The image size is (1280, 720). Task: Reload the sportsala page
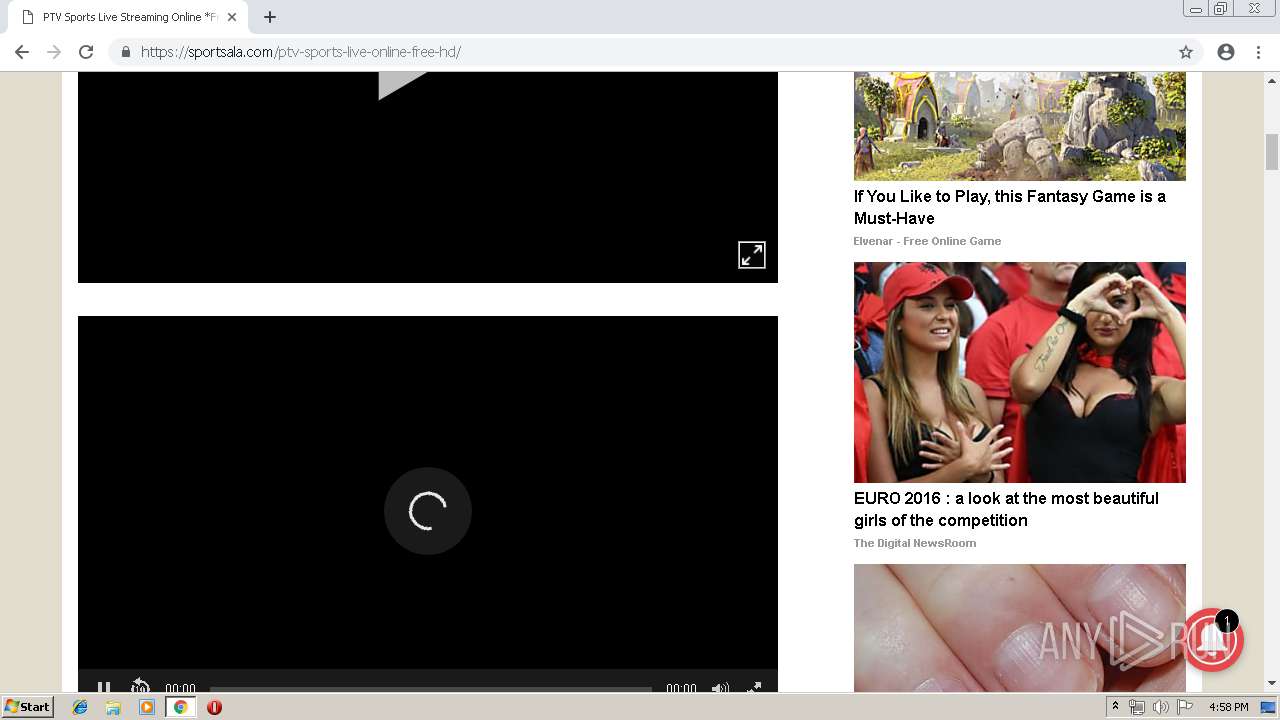pos(86,52)
